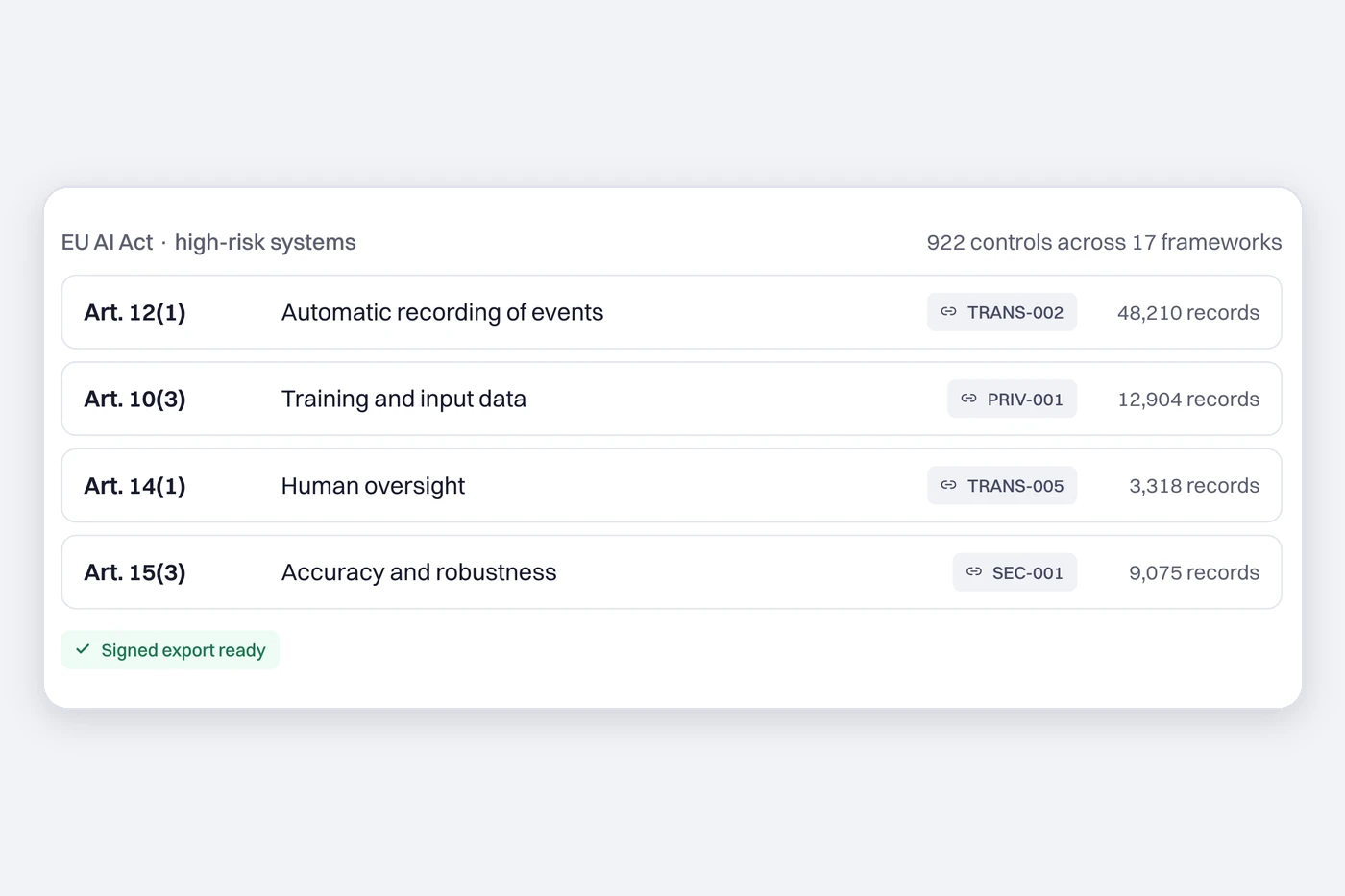
Task: Click '922 controls across 17 frameworks' summary
Action: pyautogui.click(x=1104, y=242)
